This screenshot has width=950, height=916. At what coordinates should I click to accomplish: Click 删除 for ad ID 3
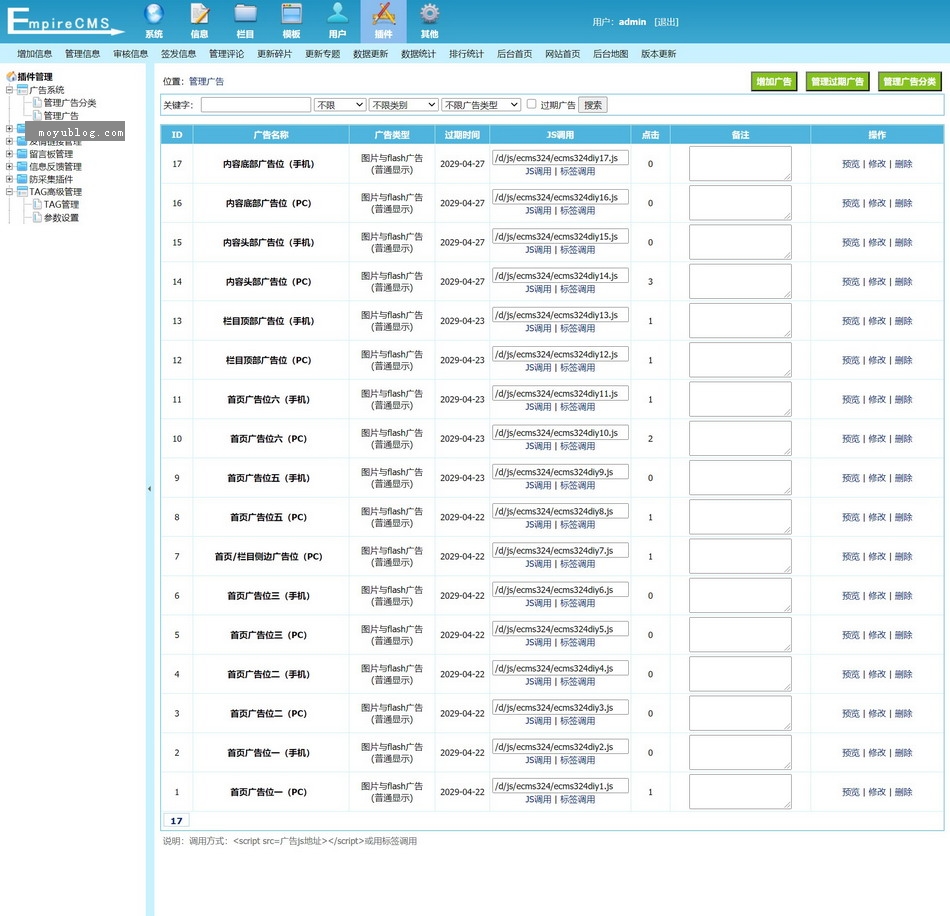tap(903, 714)
